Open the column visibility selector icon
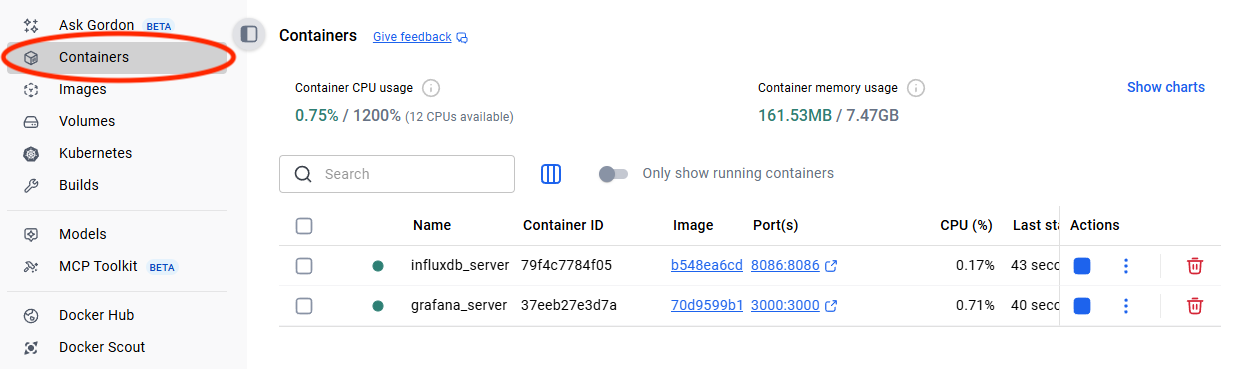This screenshot has width=1252, height=369. click(x=551, y=174)
